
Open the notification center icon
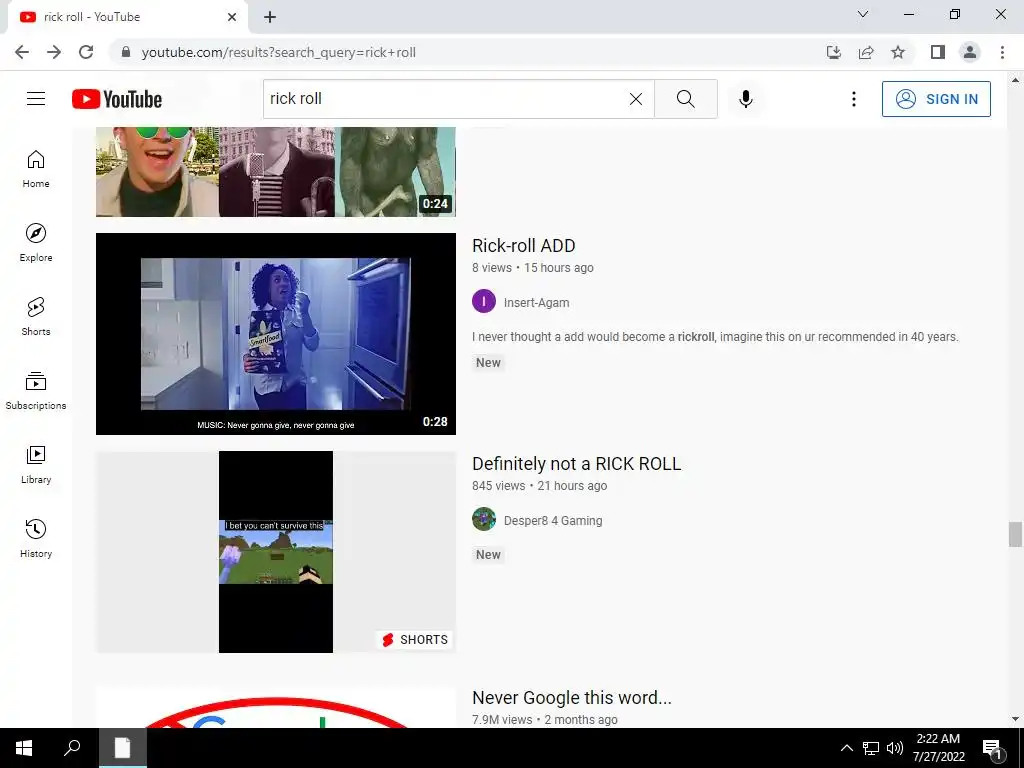[993, 748]
